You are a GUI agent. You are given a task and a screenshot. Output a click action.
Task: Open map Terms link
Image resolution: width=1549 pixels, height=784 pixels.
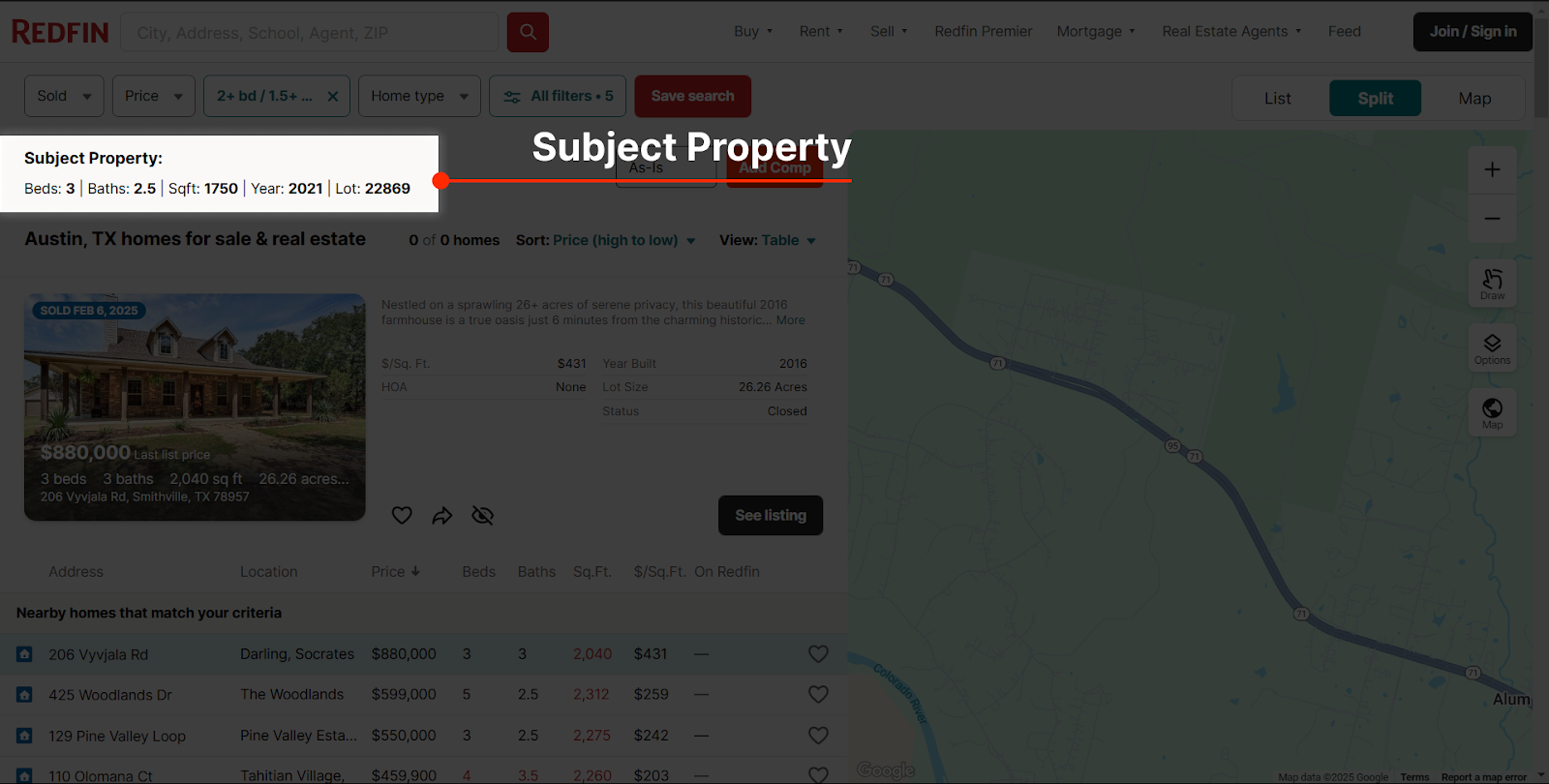point(1414,777)
